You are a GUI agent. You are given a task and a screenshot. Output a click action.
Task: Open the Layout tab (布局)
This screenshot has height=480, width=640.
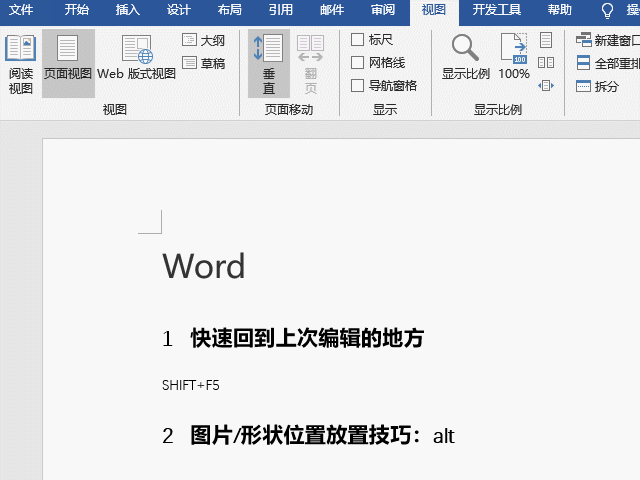pos(229,10)
